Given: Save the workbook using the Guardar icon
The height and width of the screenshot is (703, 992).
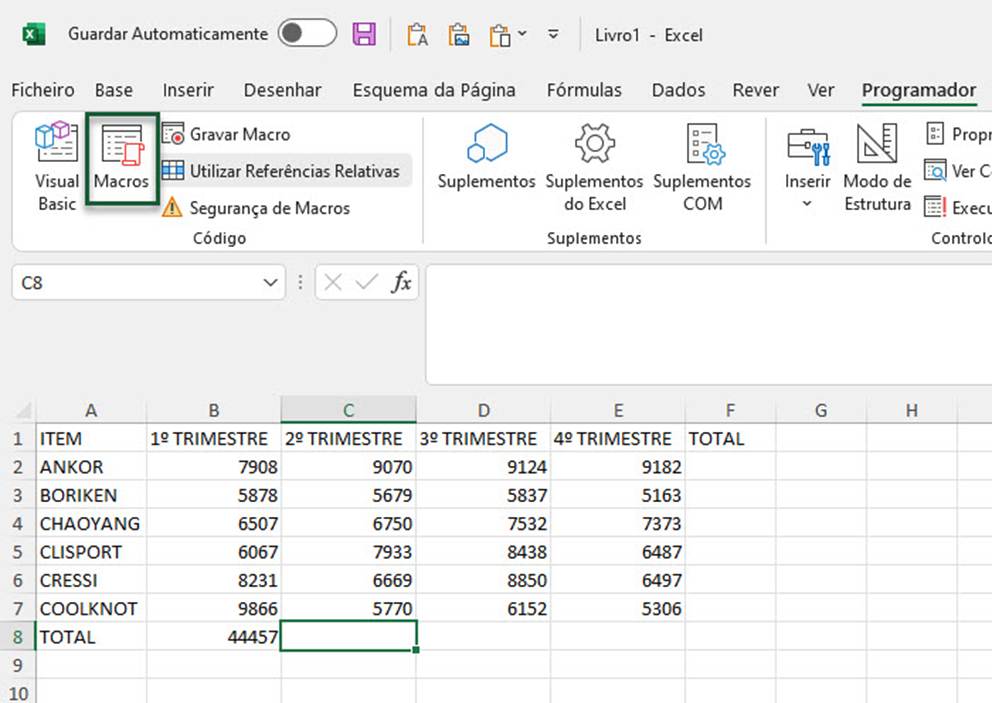Looking at the screenshot, I should point(364,33).
